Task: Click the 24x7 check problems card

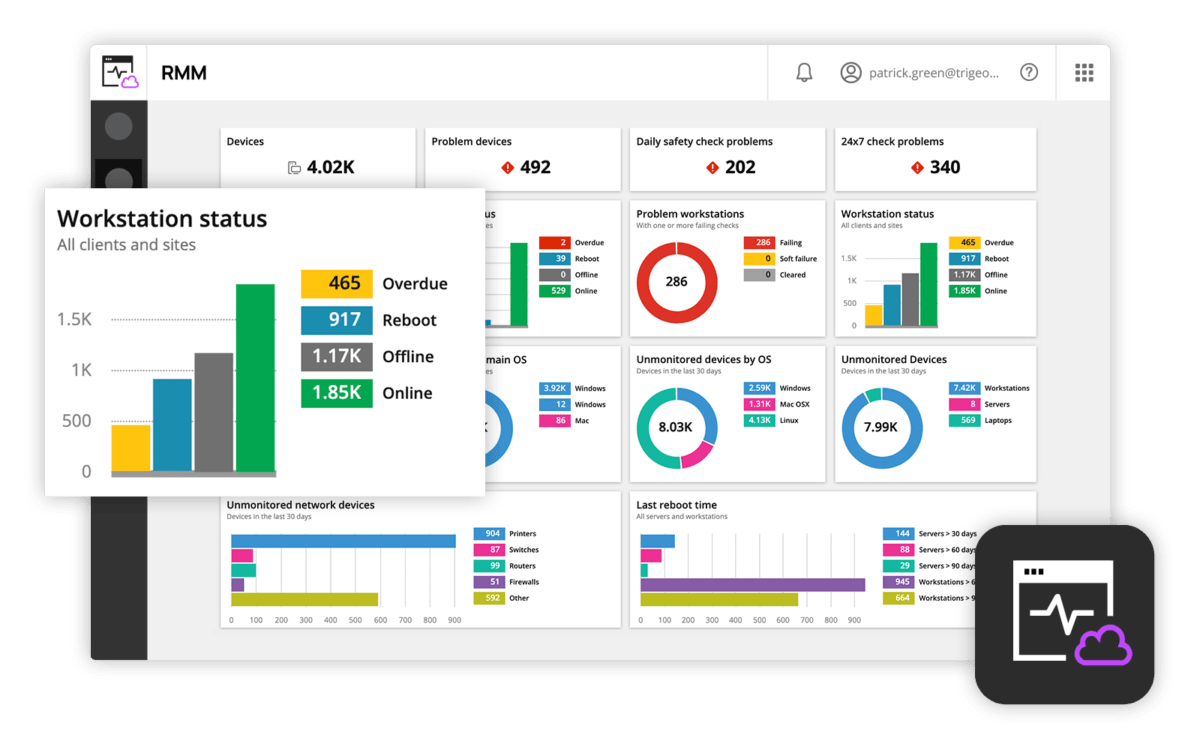Action: click(935, 159)
